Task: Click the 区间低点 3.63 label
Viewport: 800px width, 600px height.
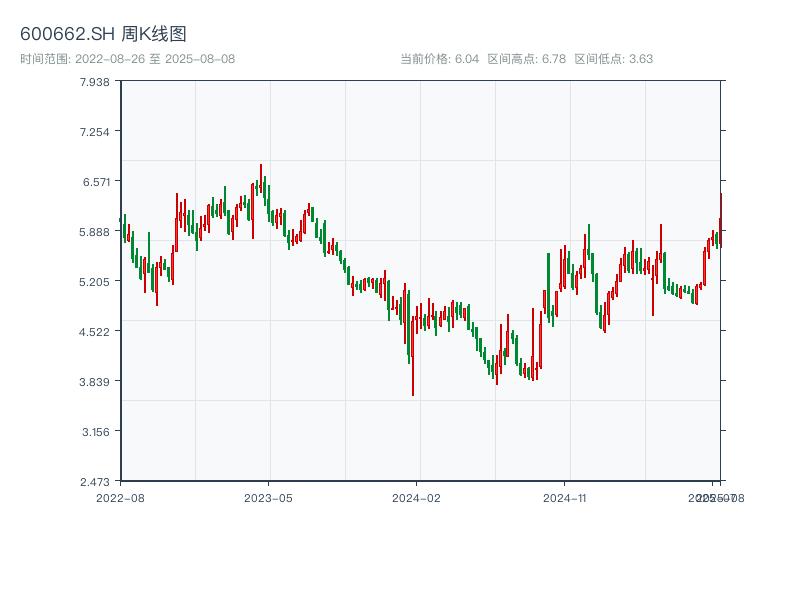Action: [613, 59]
